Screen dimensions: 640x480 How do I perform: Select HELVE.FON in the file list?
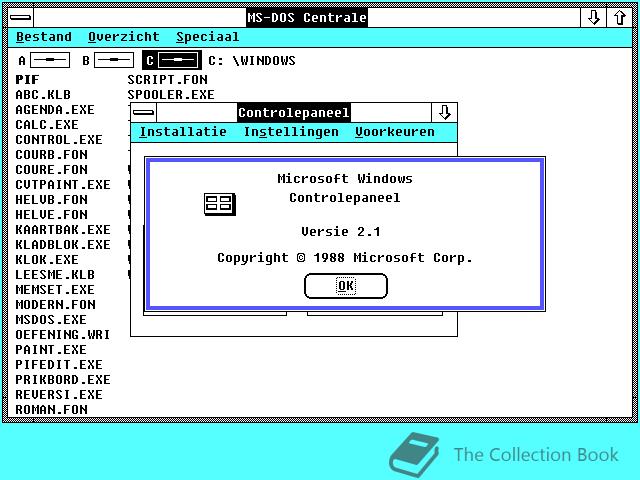pyautogui.click(x=51, y=215)
